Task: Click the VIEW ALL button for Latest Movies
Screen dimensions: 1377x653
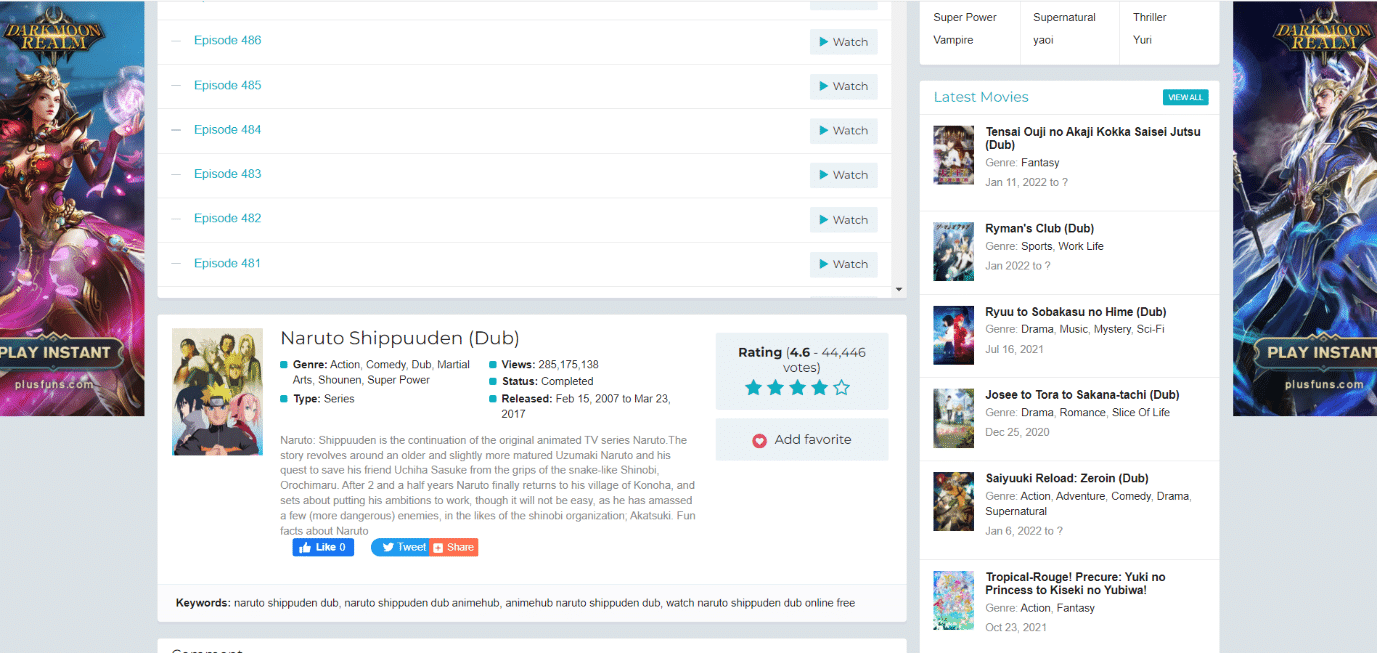Action: point(1185,97)
